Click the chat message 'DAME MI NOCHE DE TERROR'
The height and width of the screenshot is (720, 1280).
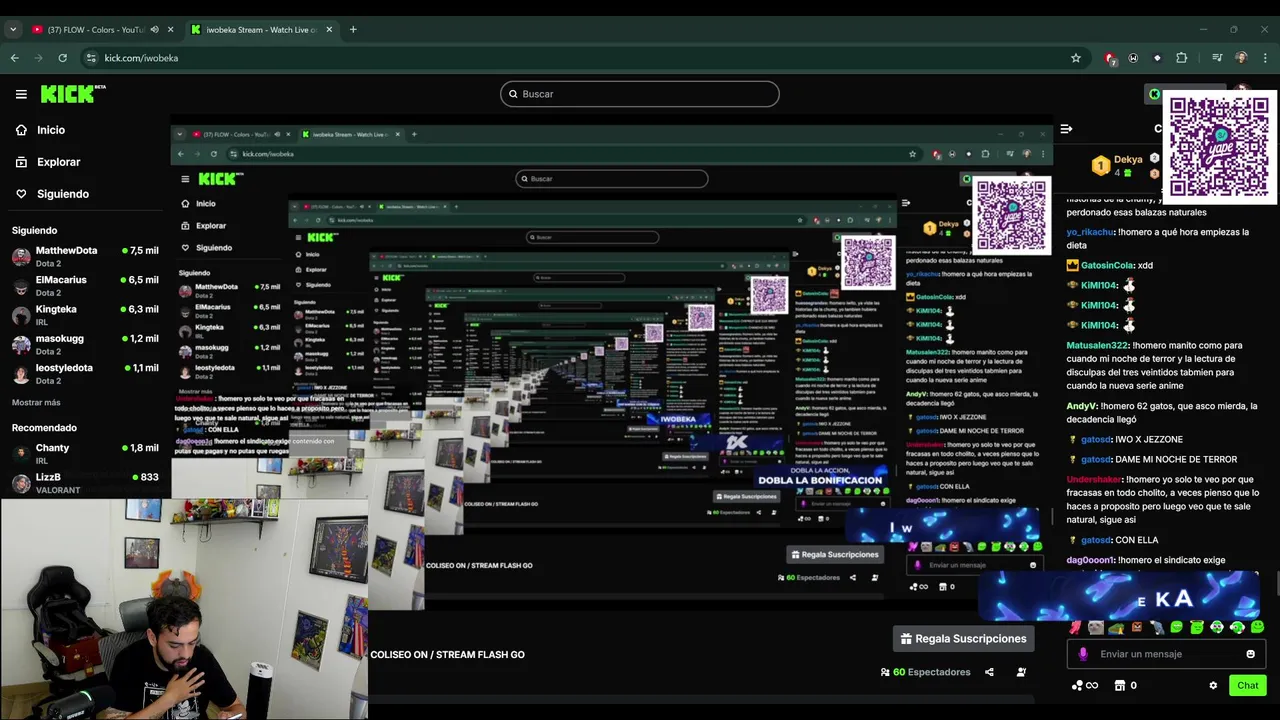click(1176, 459)
